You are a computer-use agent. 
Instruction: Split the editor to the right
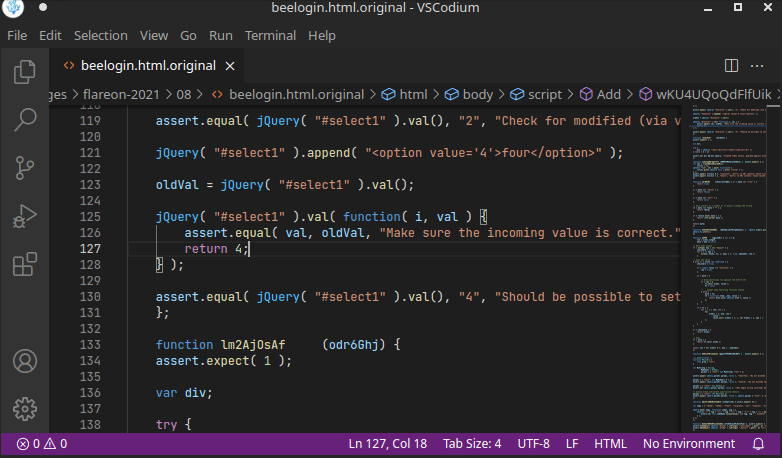(x=731, y=66)
